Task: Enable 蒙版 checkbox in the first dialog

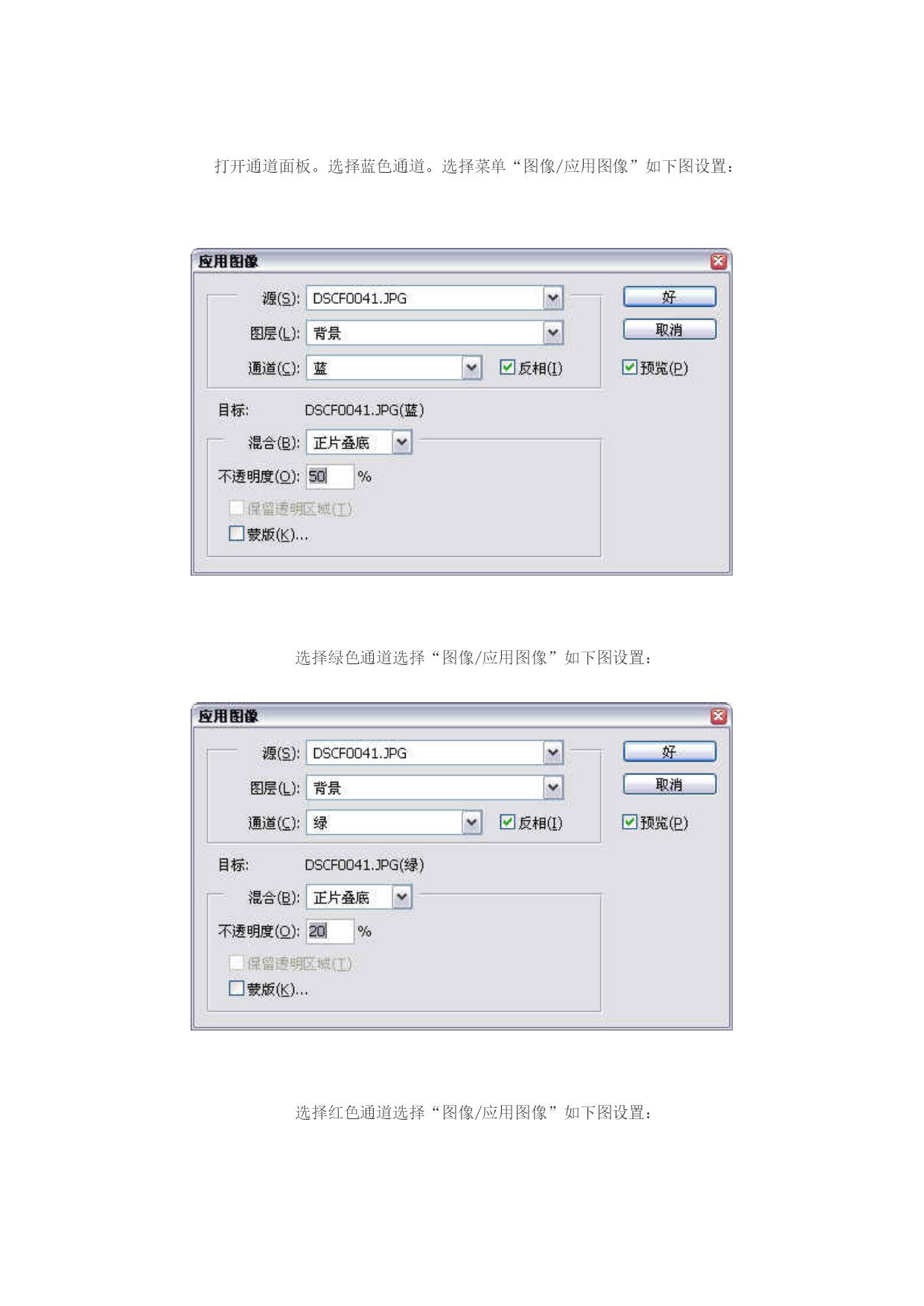Action: [x=236, y=533]
